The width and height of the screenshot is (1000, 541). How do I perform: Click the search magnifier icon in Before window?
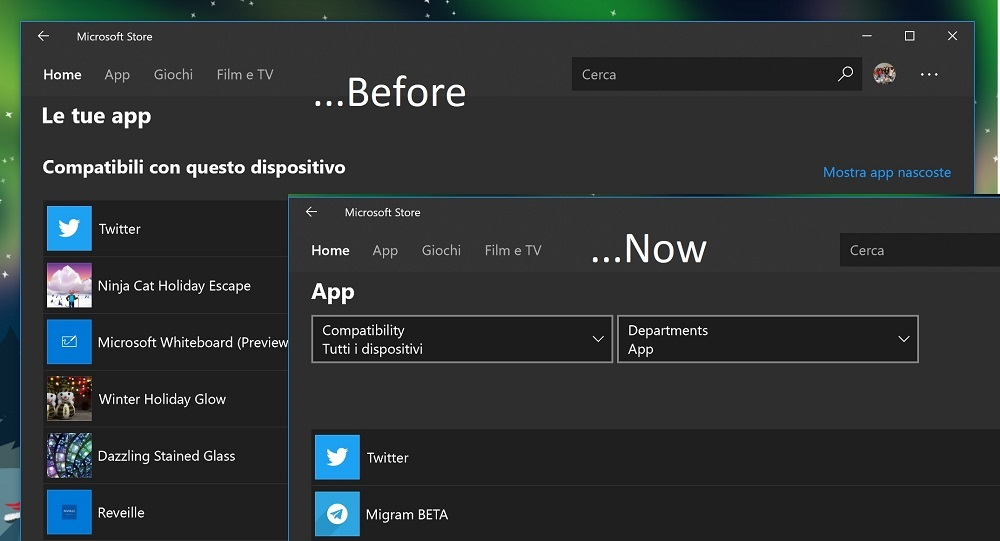[845, 74]
